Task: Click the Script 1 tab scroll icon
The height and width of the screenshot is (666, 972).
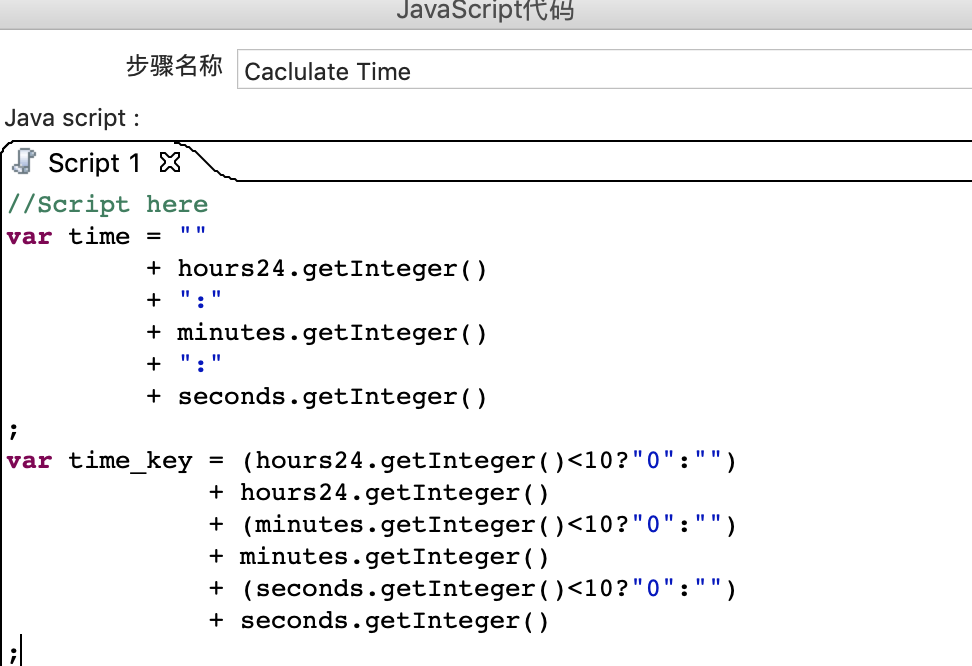Action: click(x=24, y=162)
